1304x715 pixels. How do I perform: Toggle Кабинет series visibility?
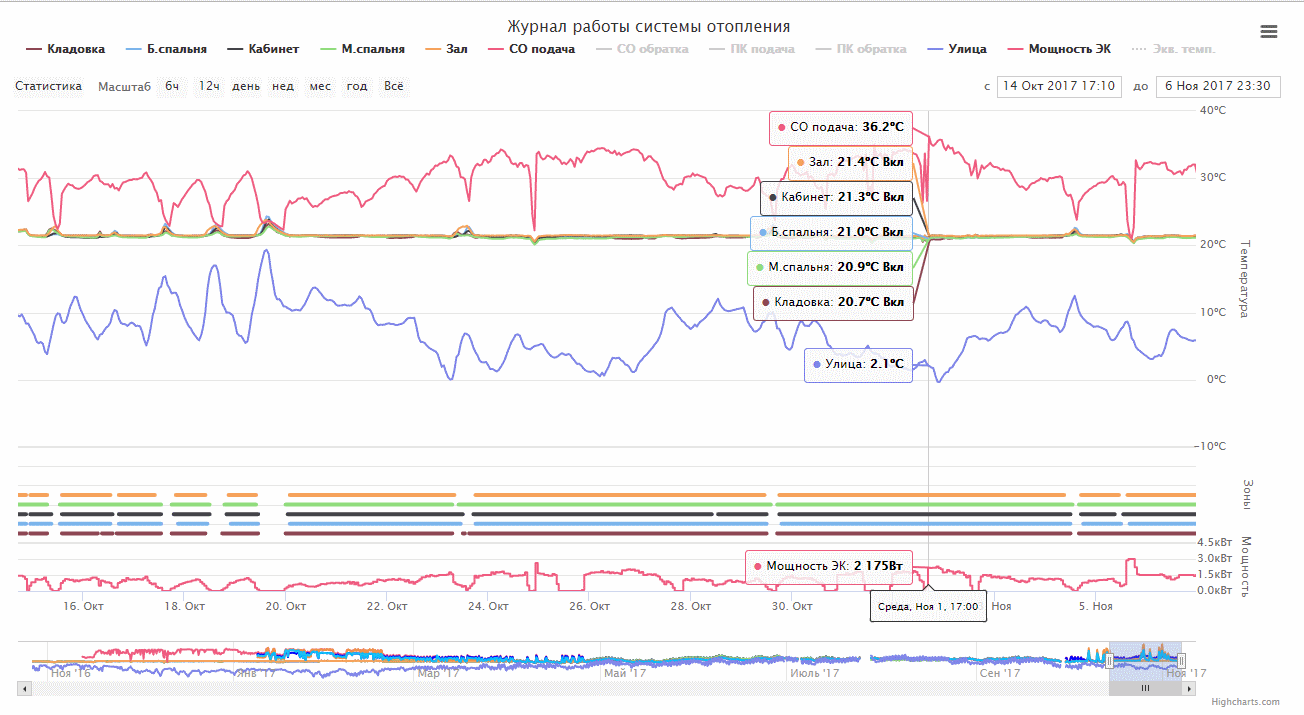263,49
